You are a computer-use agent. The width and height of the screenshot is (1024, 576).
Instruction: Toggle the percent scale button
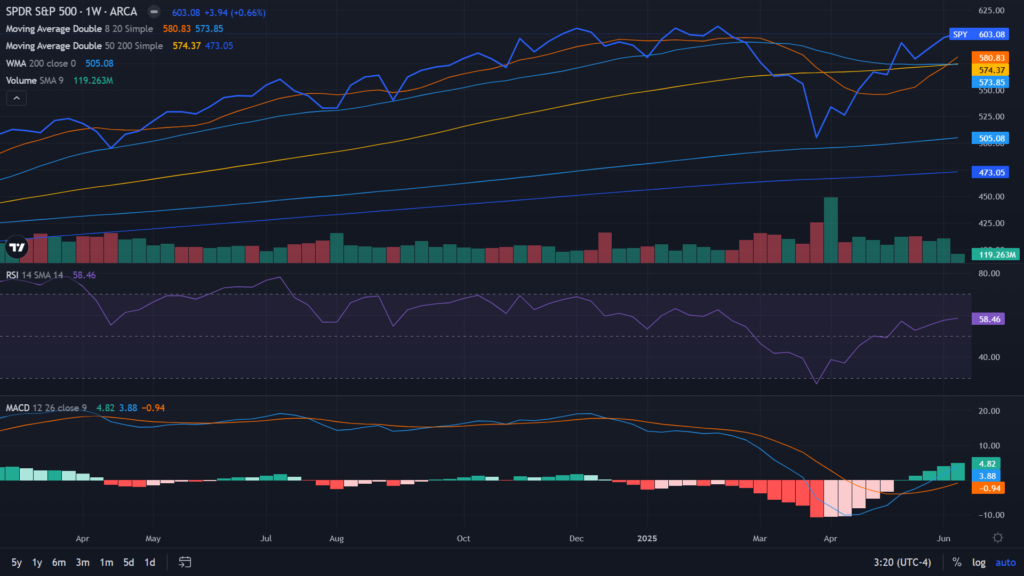(957, 562)
